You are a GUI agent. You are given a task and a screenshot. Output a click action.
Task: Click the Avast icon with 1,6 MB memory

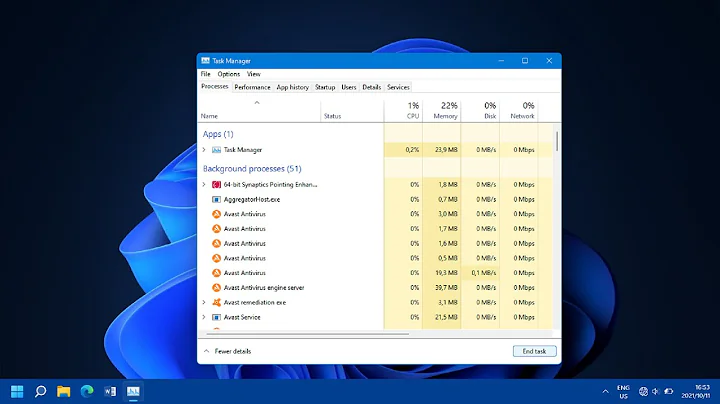(216, 243)
